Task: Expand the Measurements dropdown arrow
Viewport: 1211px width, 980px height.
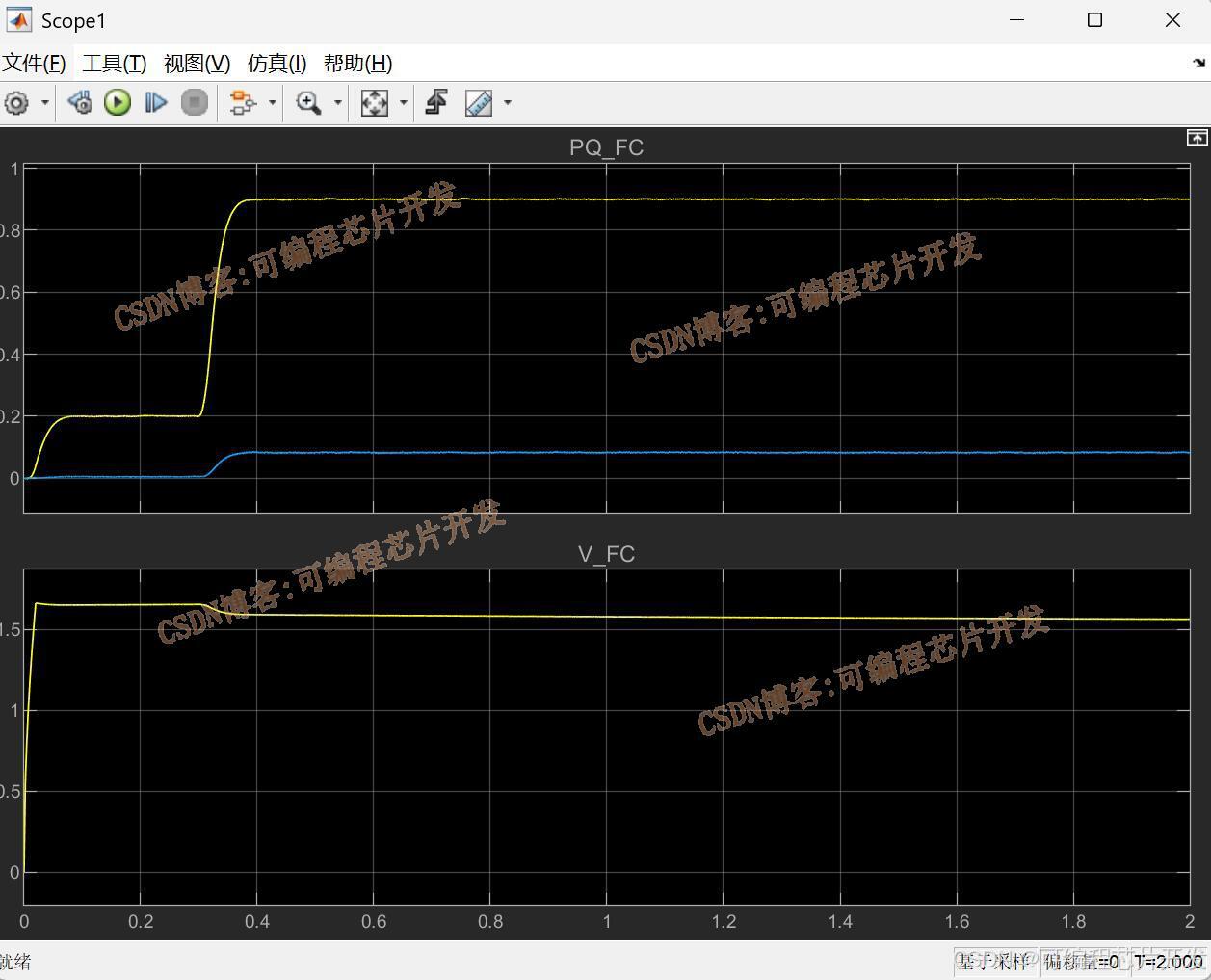Action: 508,102
